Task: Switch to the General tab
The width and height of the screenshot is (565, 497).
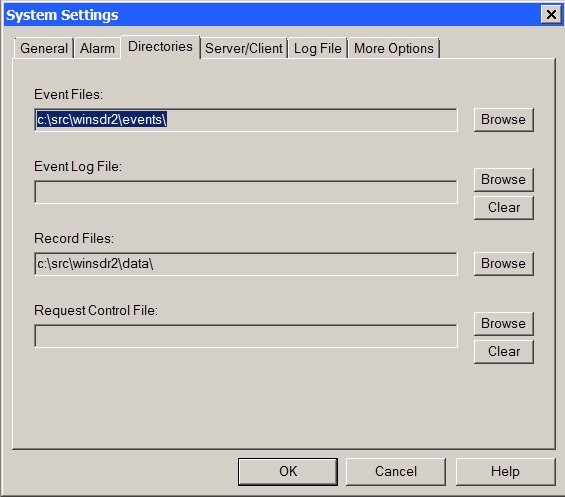Action: coord(44,48)
